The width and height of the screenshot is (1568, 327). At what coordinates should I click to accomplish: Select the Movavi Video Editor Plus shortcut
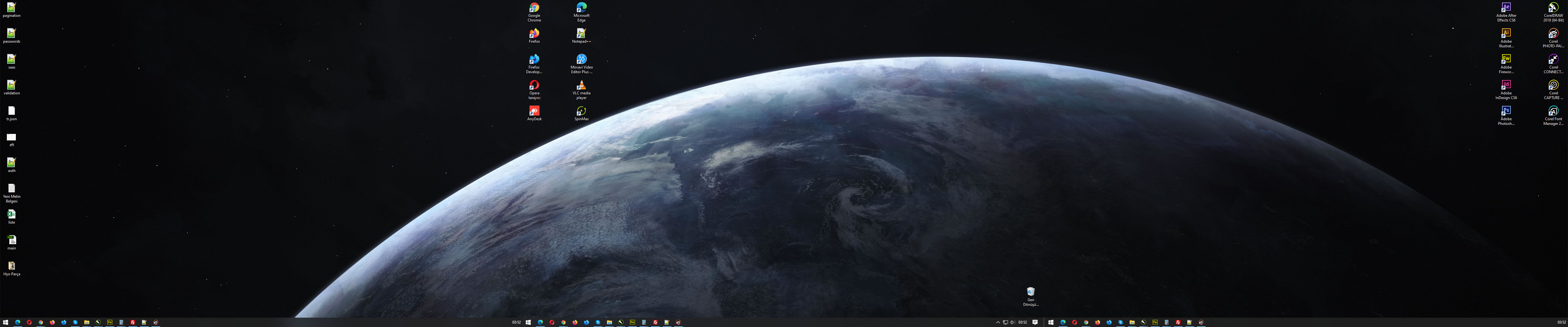[x=581, y=64]
